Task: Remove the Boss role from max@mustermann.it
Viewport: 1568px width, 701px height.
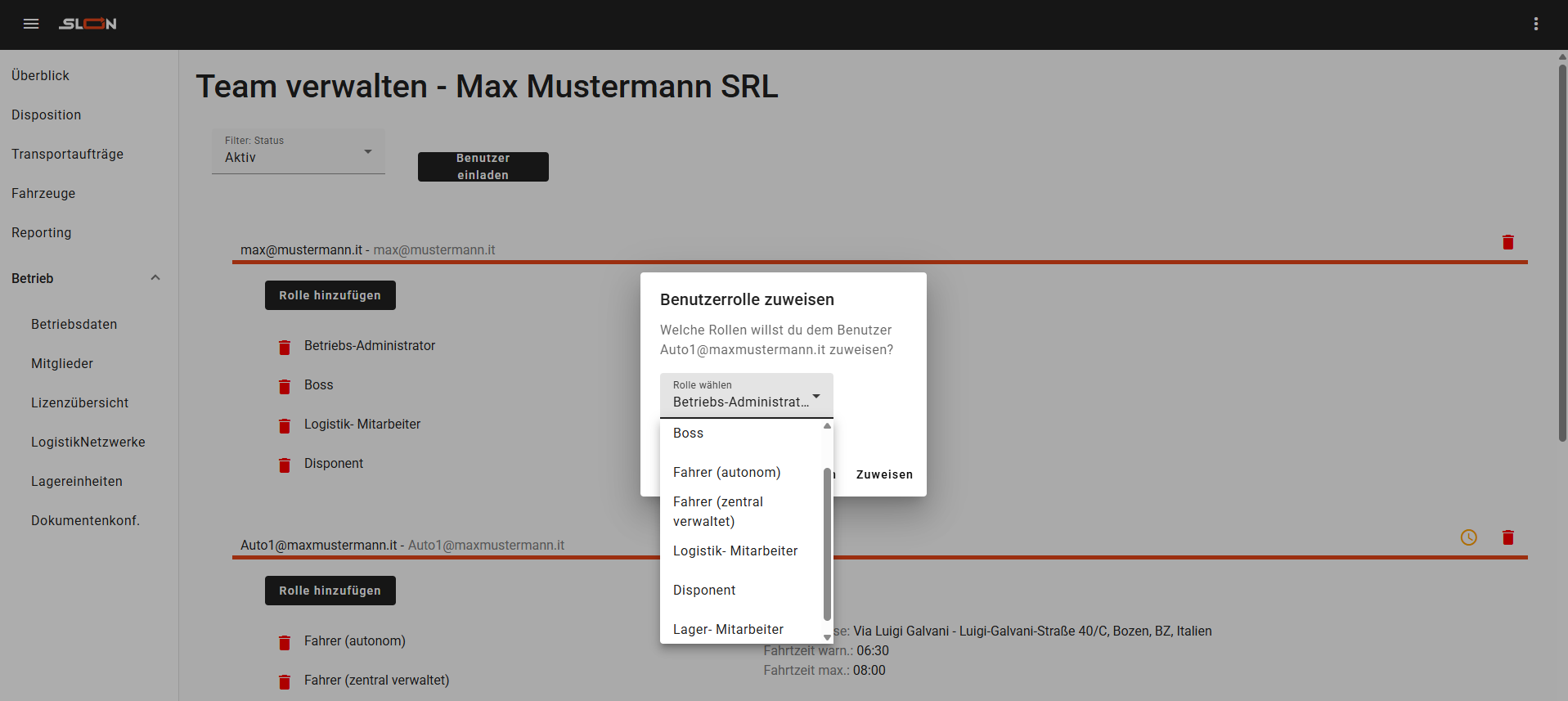Action: [285, 386]
